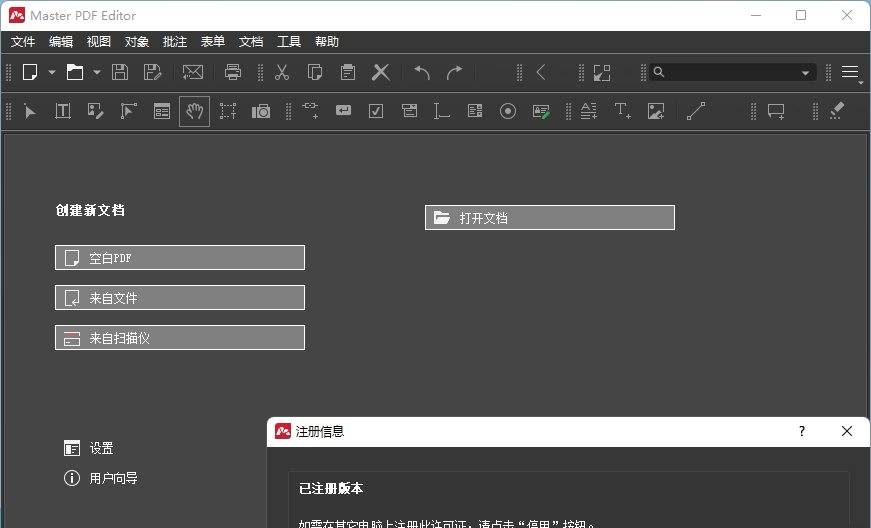The image size is (871, 528).
Task: Click the 打开文档 button
Action: click(550, 218)
